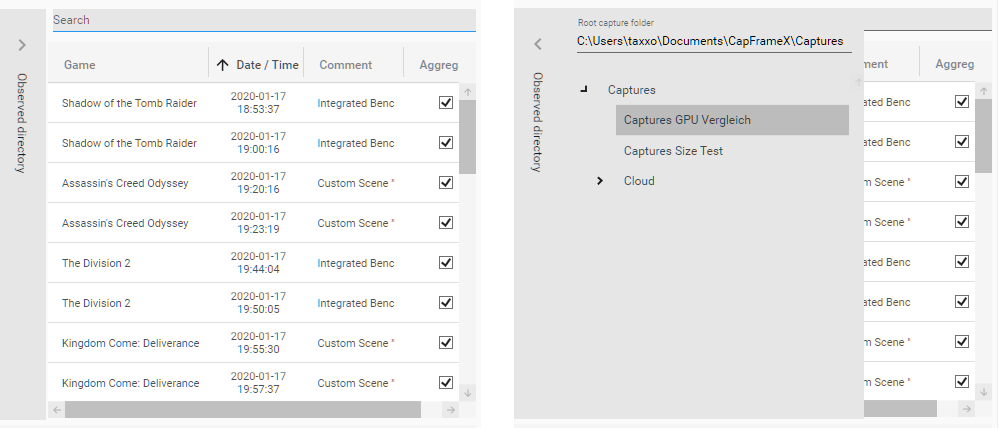The height and width of the screenshot is (430, 1000).
Task: Collapse the Captures root folder node
Action: point(584,90)
